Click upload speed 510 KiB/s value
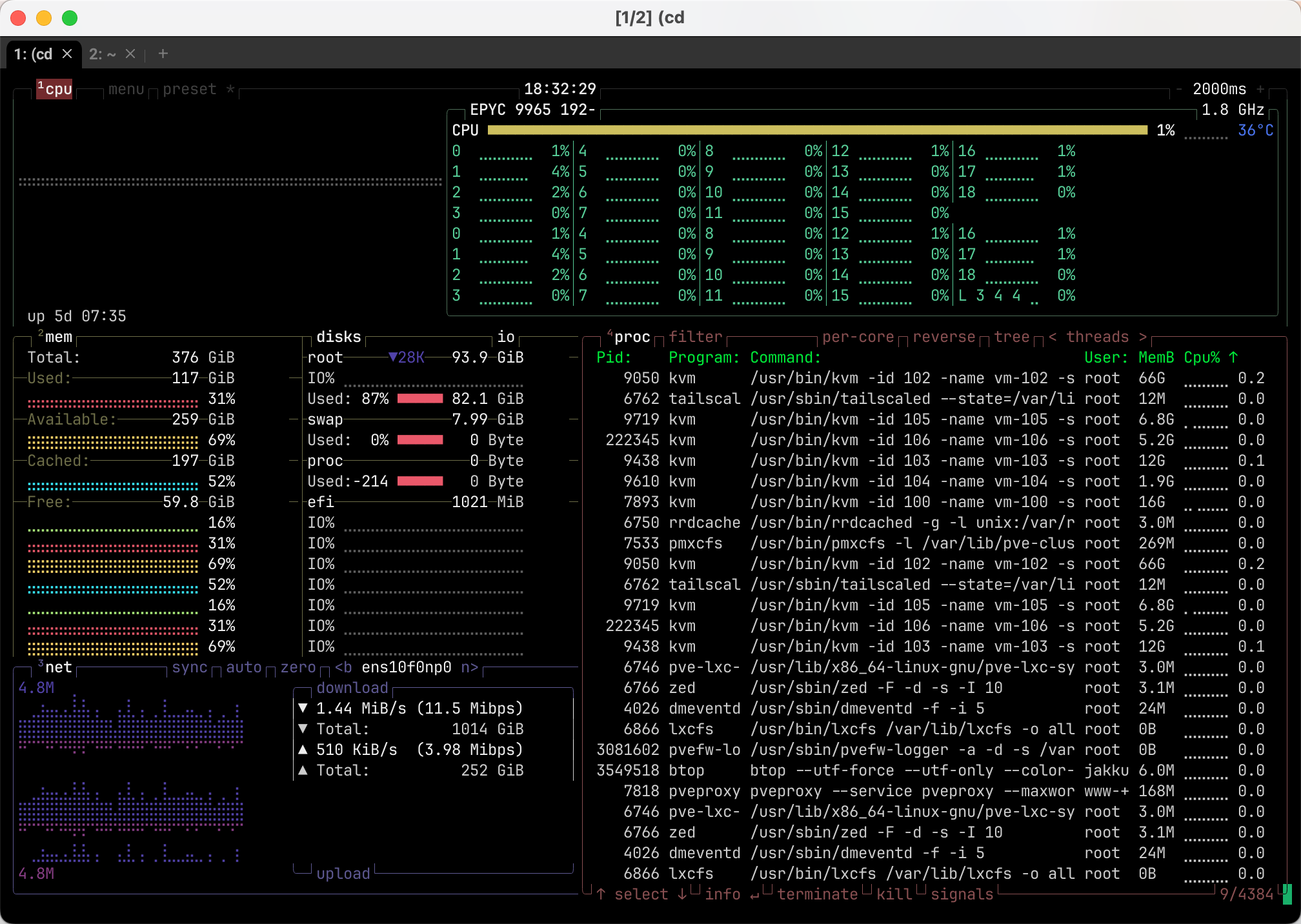The image size is (1301, 924). [x=357, y=750]
